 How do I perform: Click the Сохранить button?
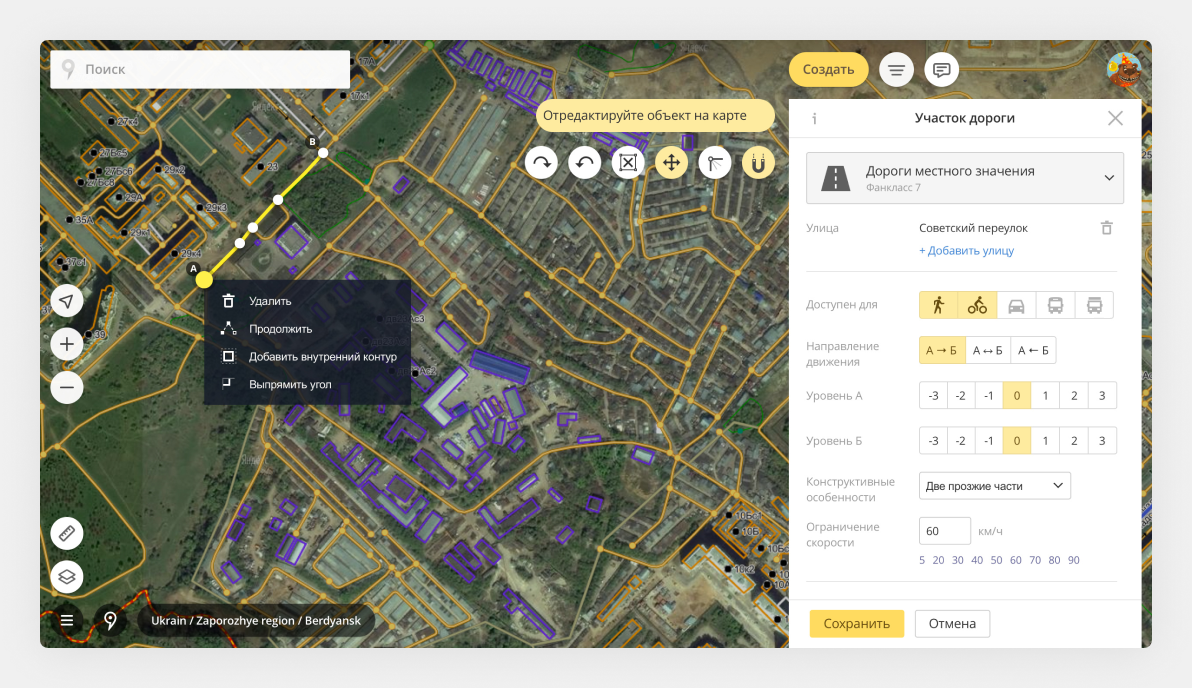pos(856,623)
